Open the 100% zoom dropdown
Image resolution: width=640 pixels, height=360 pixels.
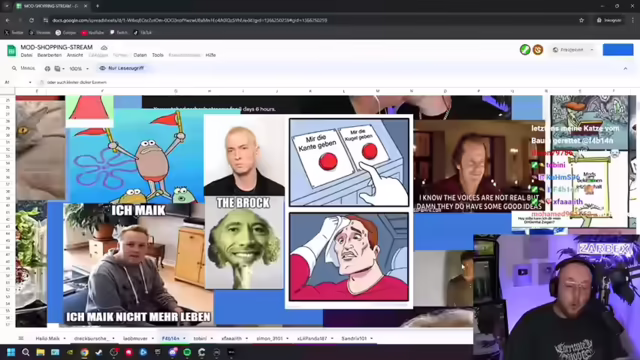point(79,69)
